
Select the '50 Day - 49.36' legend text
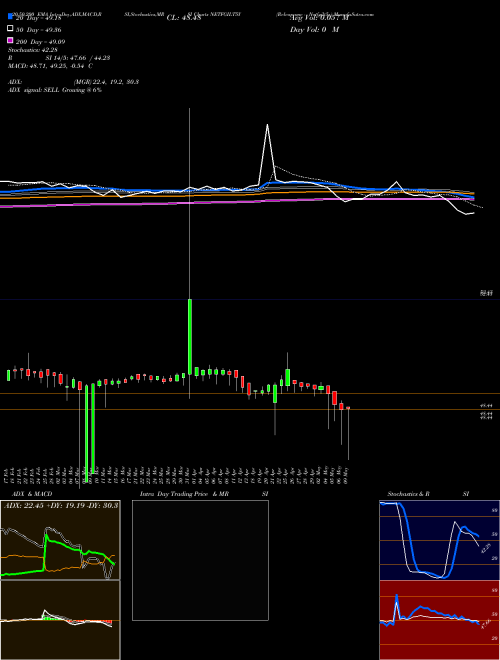[39, 29]
